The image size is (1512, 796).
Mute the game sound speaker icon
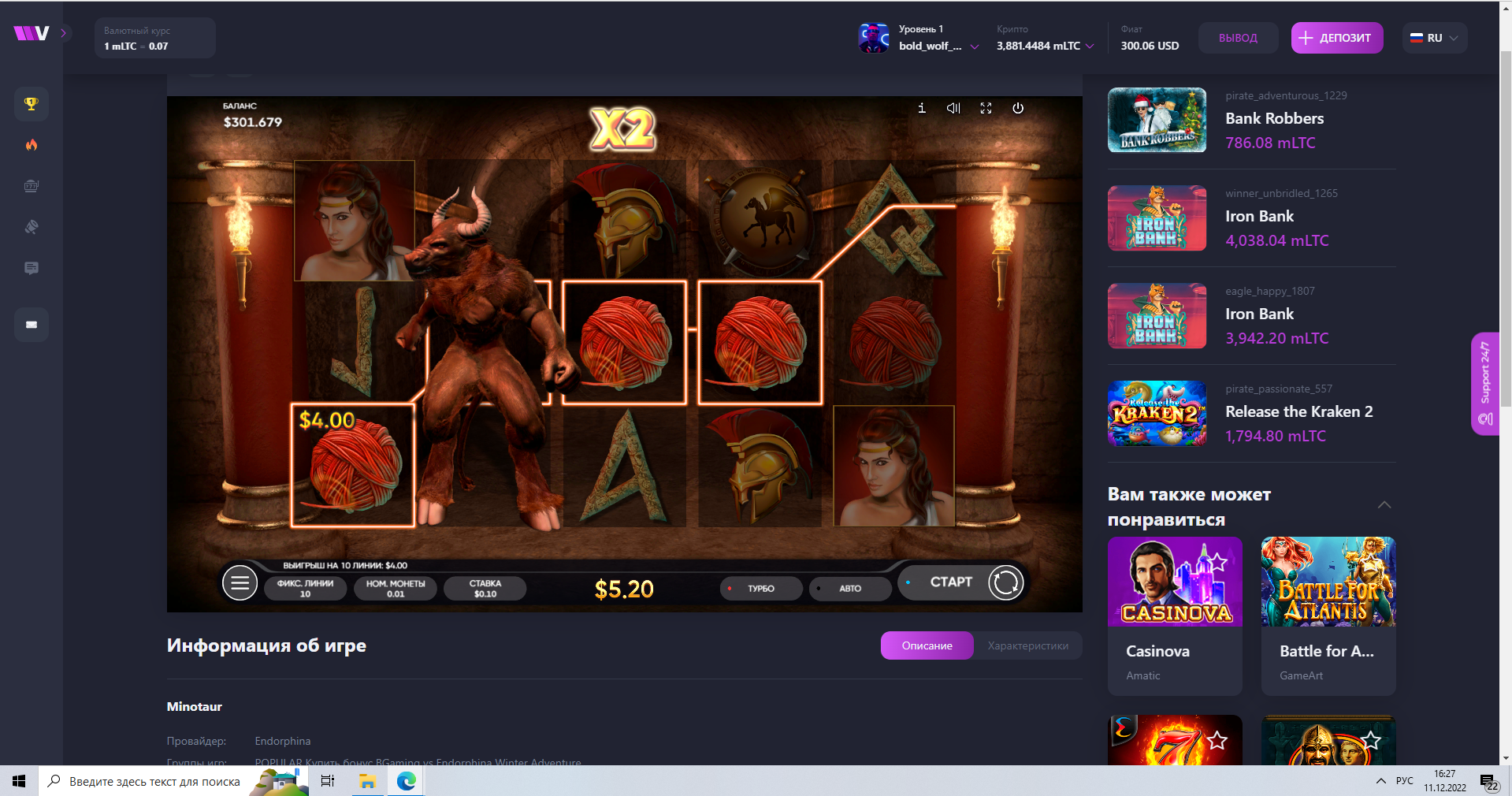tap(953, 108)
